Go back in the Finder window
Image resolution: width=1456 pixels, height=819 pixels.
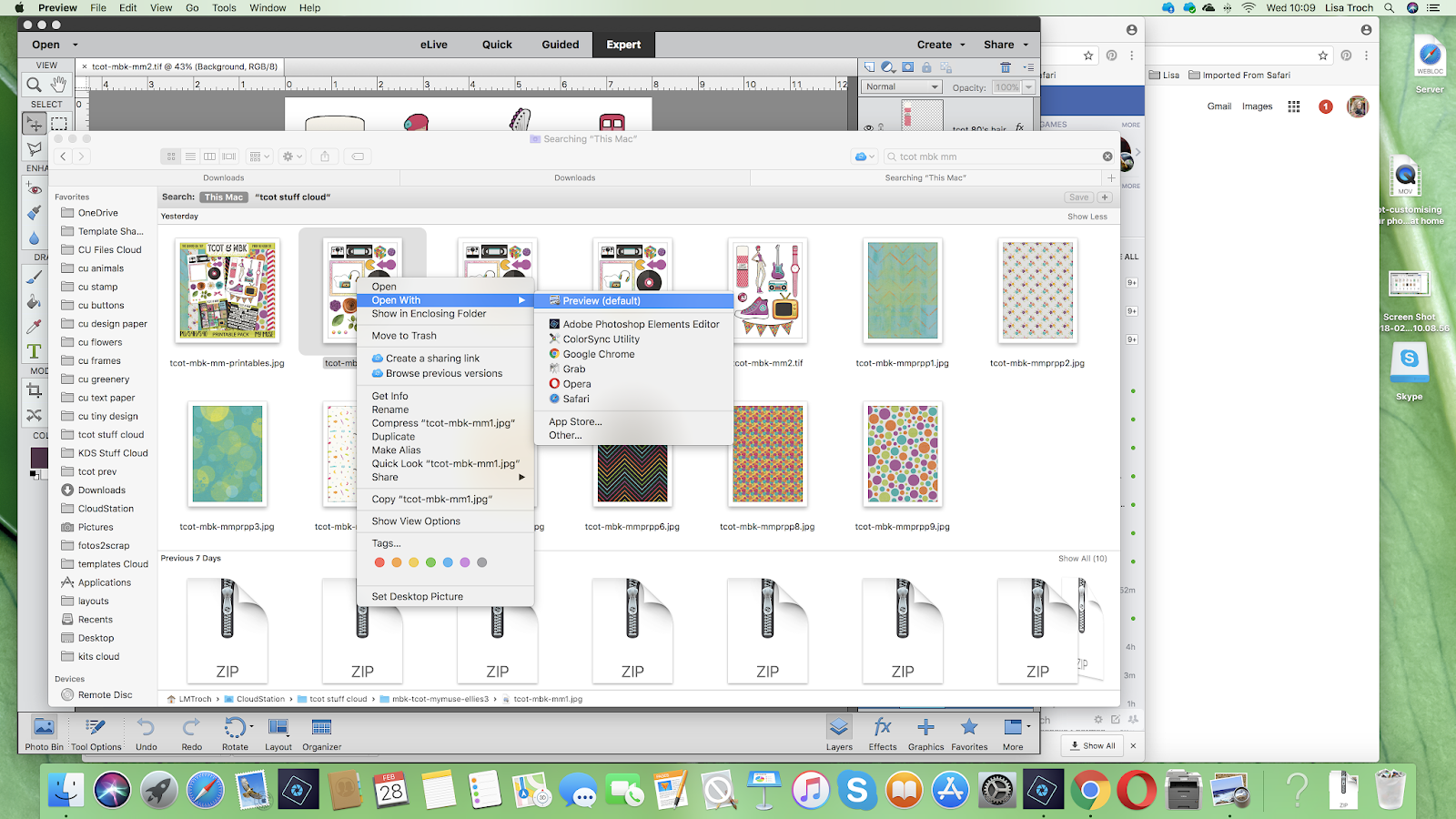click(x=63, y=157)
